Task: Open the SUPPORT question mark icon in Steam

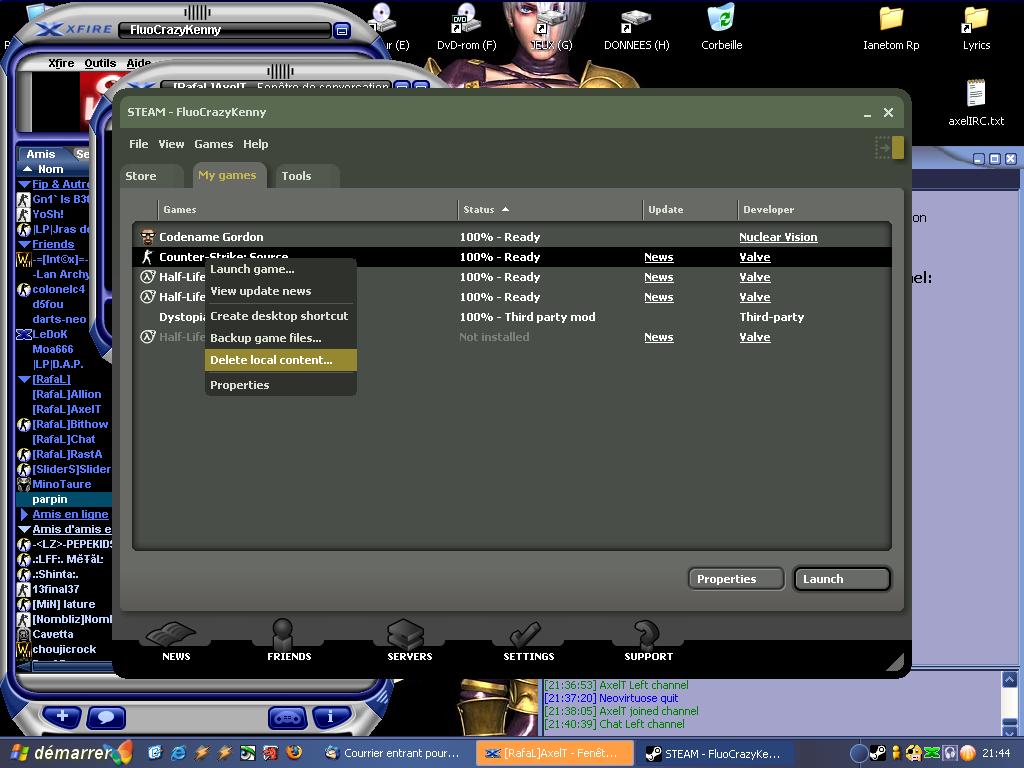Action: tap(648, 641)
